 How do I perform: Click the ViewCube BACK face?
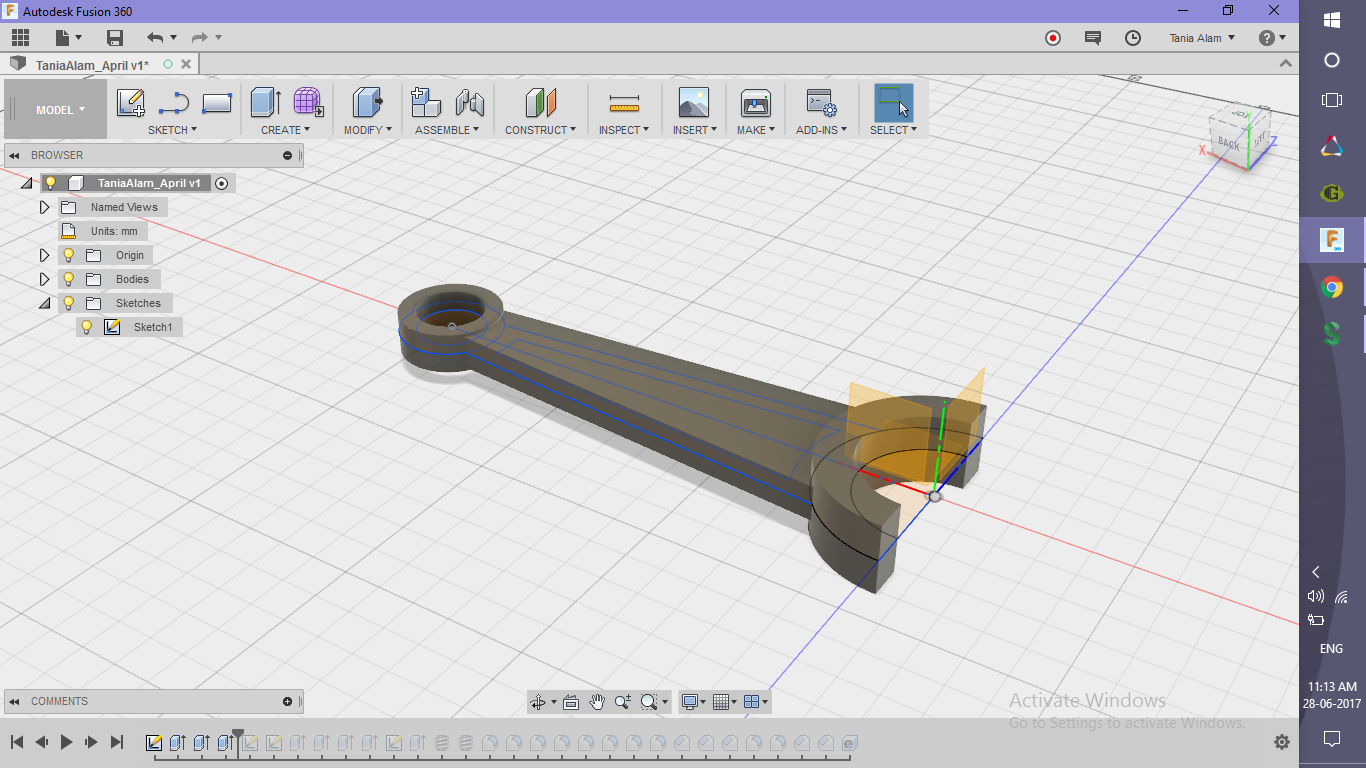coord(1228,143)
